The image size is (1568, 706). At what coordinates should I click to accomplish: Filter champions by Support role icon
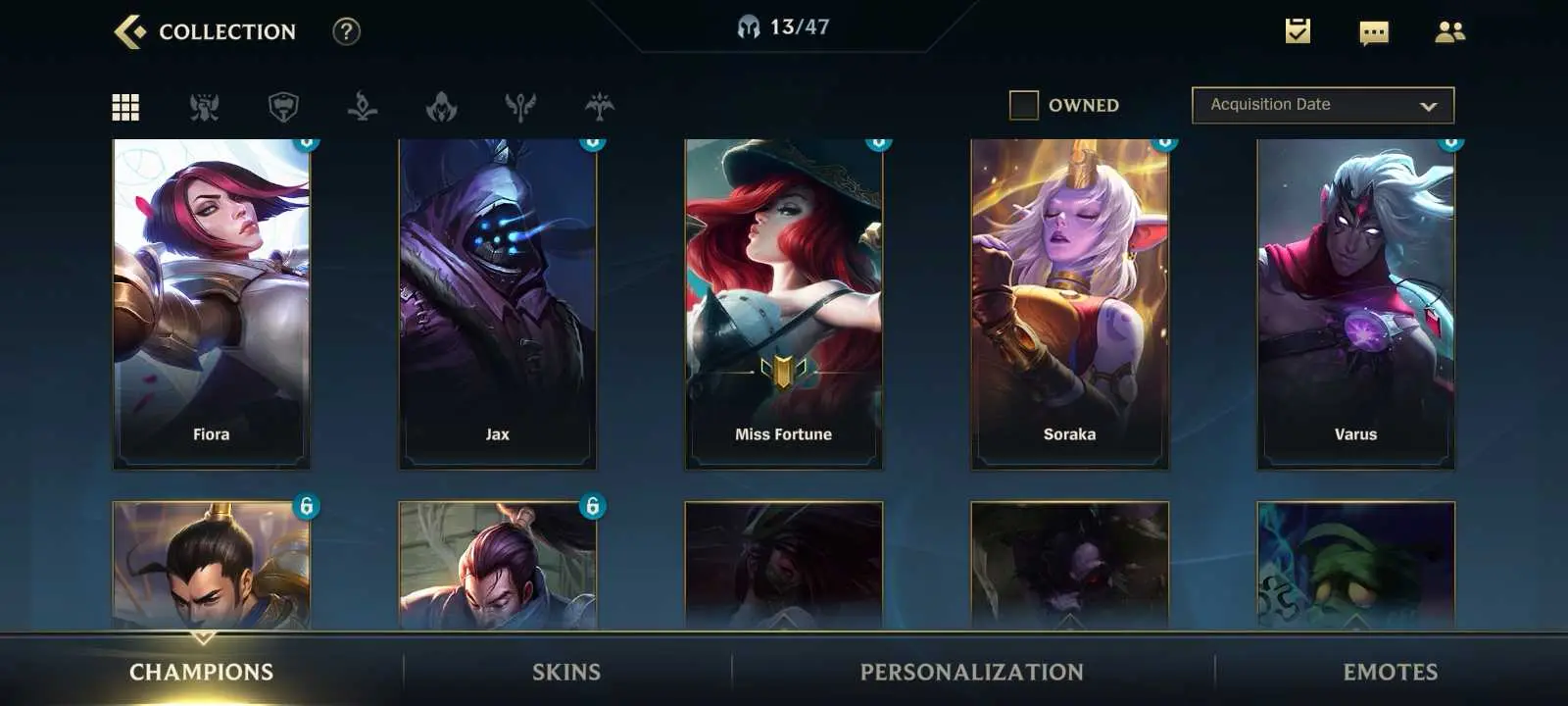(x=520, y=107)
